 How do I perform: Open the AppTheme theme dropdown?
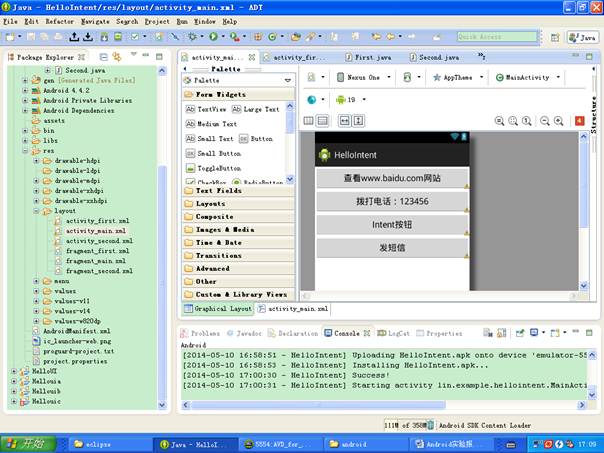click(457, 77)
